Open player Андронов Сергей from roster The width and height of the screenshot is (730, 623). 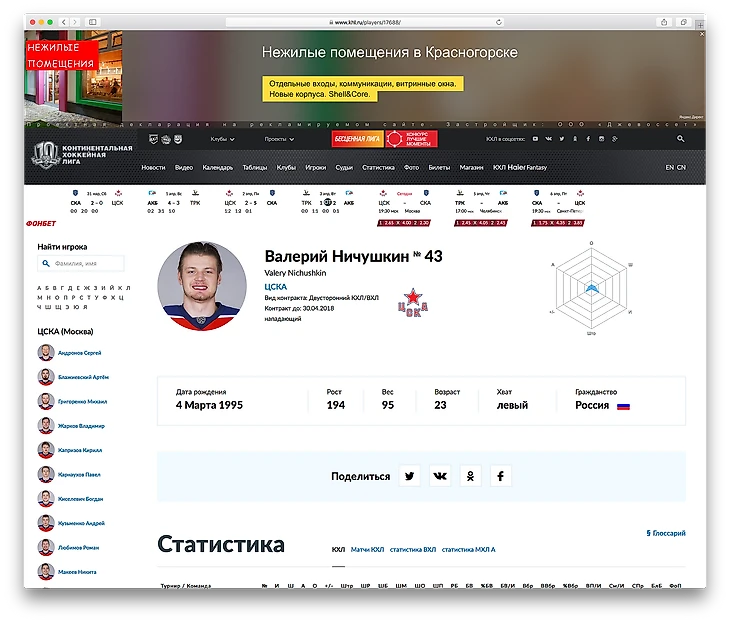(x=78, y=353)
